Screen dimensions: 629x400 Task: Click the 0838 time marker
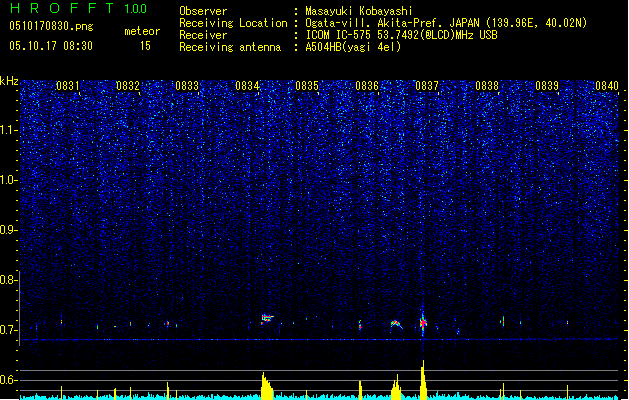click(x=487, y=86)
